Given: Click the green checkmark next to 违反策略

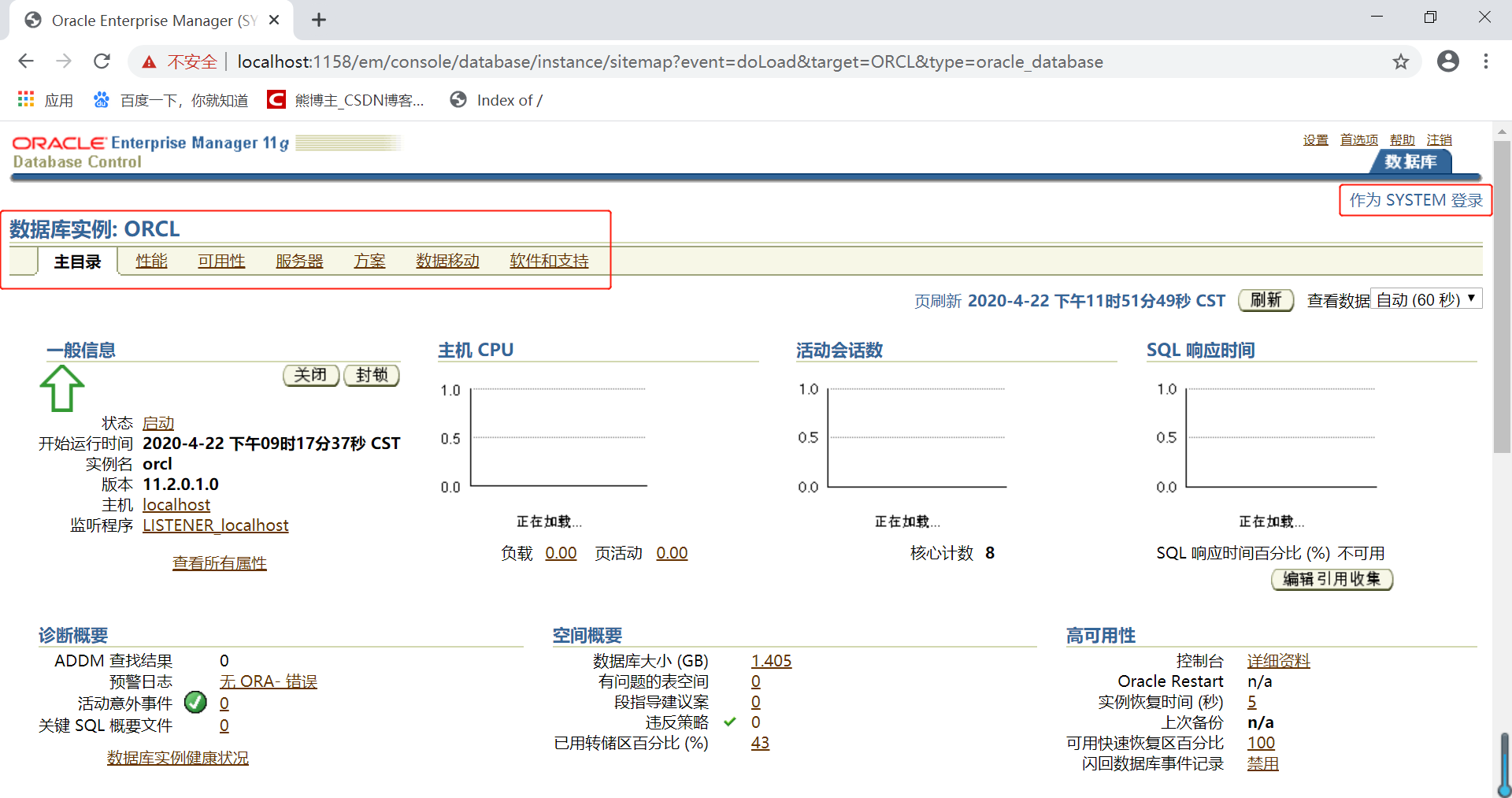Looking at the screenshot, I should pos(730,722).
